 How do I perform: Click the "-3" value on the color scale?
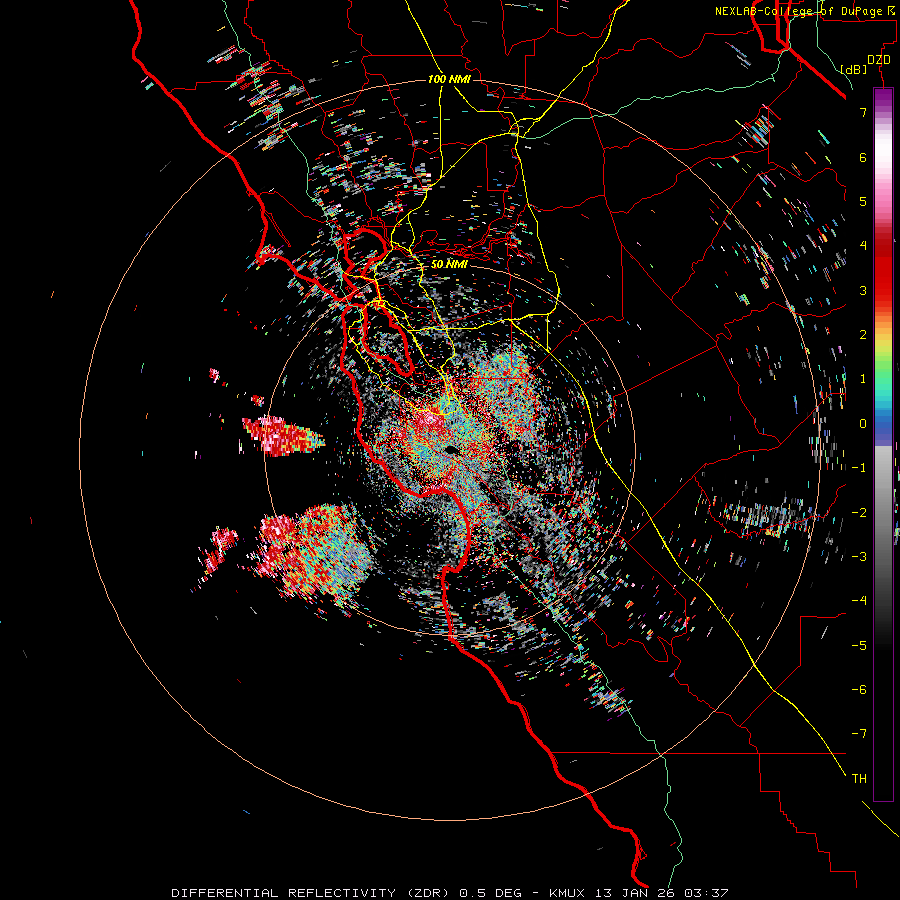click(x=859, y=557)
